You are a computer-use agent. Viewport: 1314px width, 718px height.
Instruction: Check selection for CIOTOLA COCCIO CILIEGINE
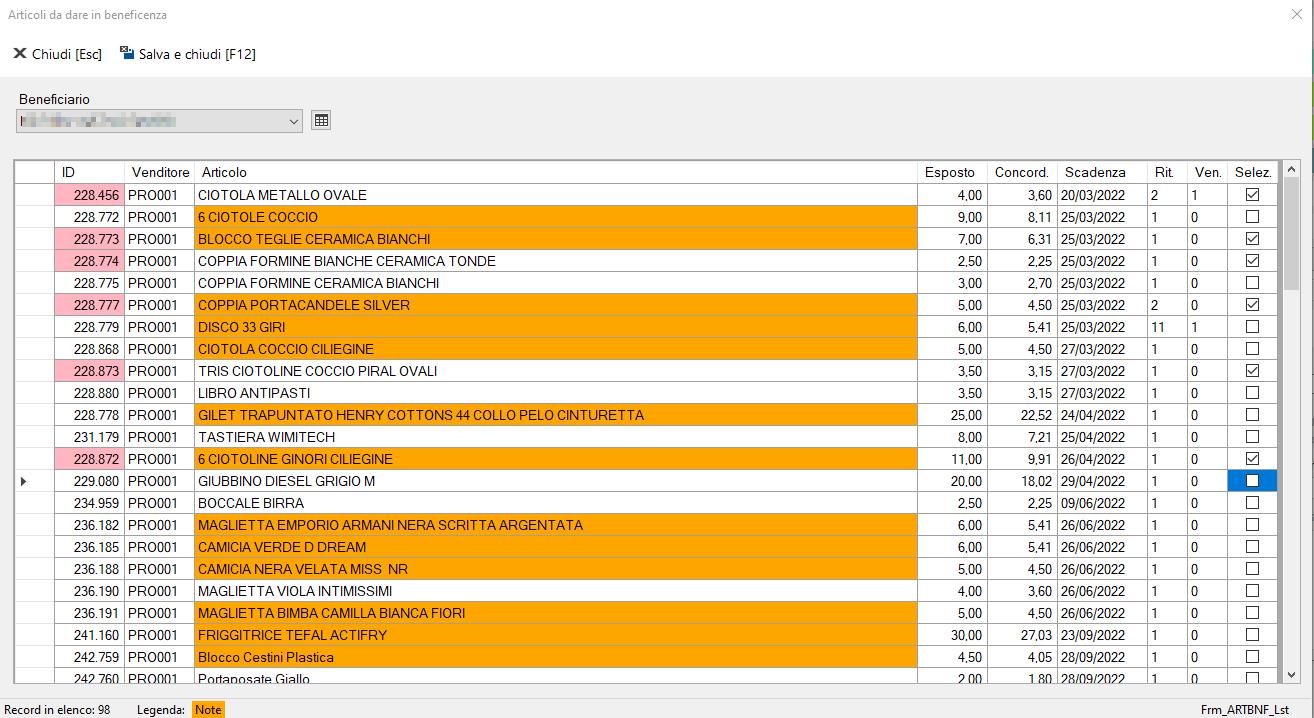(1252, 349)
